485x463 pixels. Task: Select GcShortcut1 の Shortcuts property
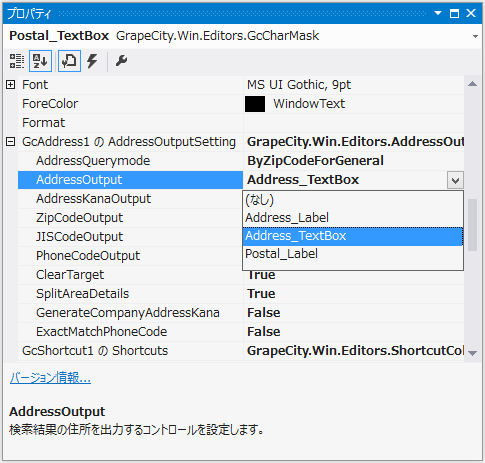130,351
